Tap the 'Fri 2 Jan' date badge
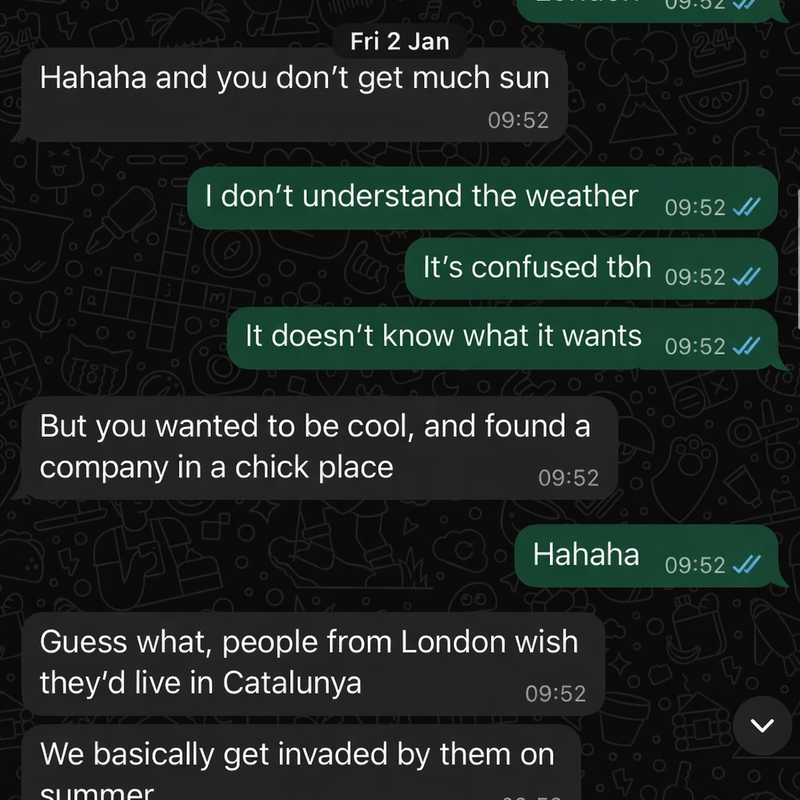The image size is (800, 800). pos(399,41)
